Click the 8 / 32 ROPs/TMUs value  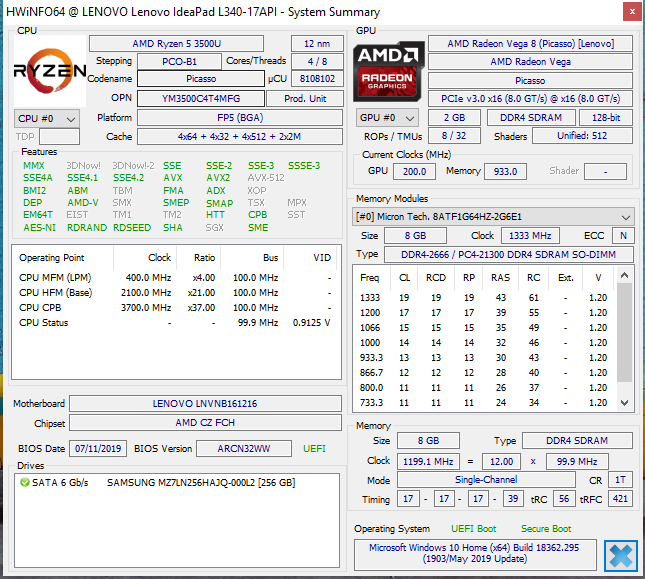click(454, 136)
